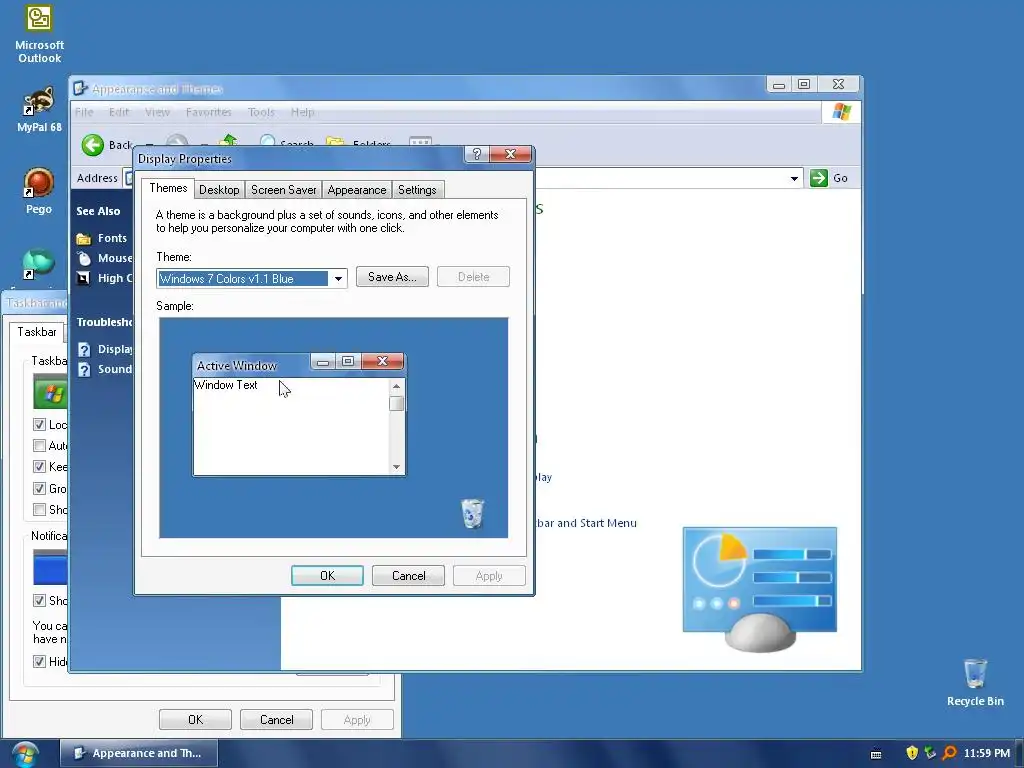
Task: Open the Taskbar and Start Menu link
Action: [x=586, y=523]
